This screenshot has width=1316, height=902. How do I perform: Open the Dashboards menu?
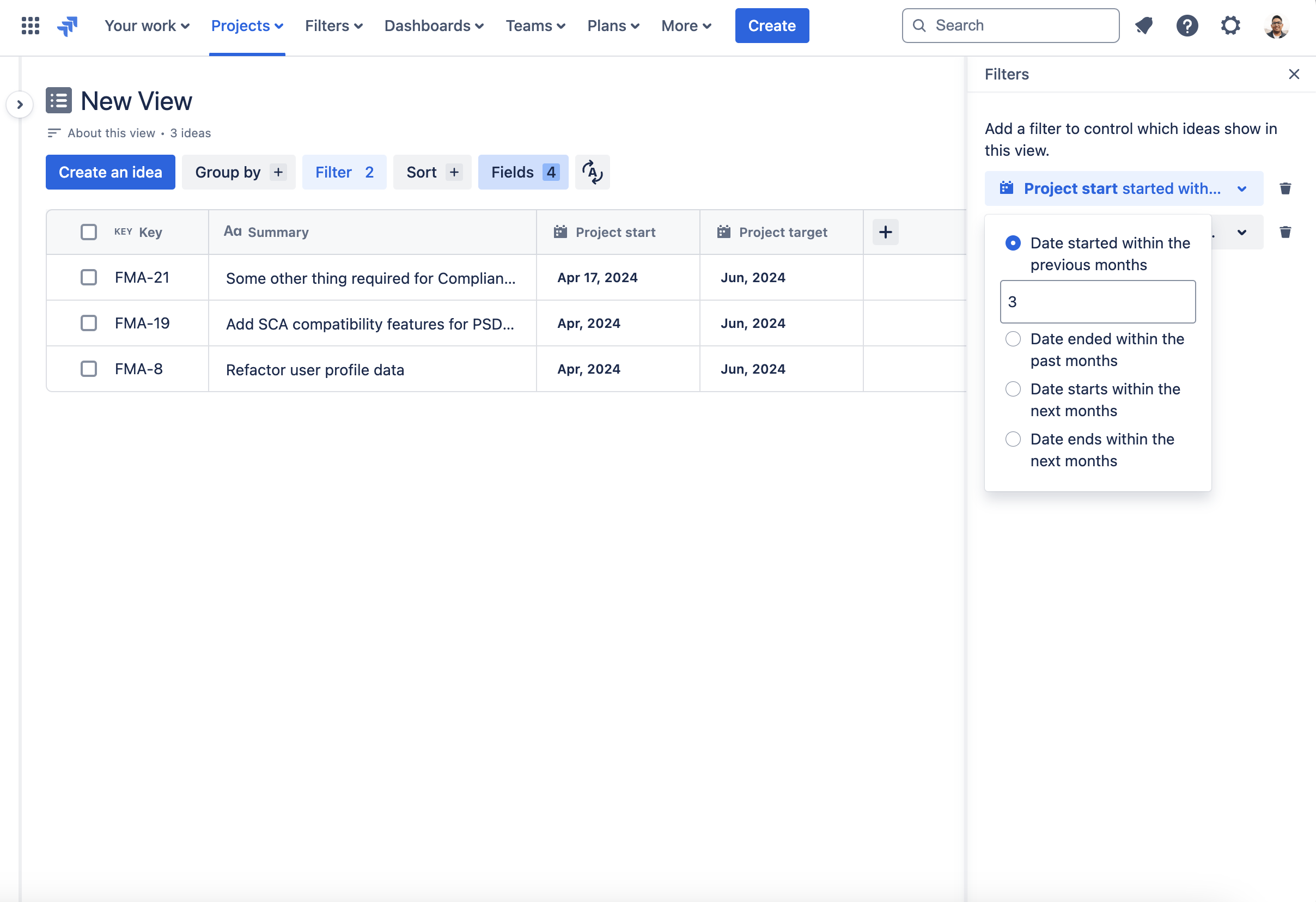coord(433,26)
